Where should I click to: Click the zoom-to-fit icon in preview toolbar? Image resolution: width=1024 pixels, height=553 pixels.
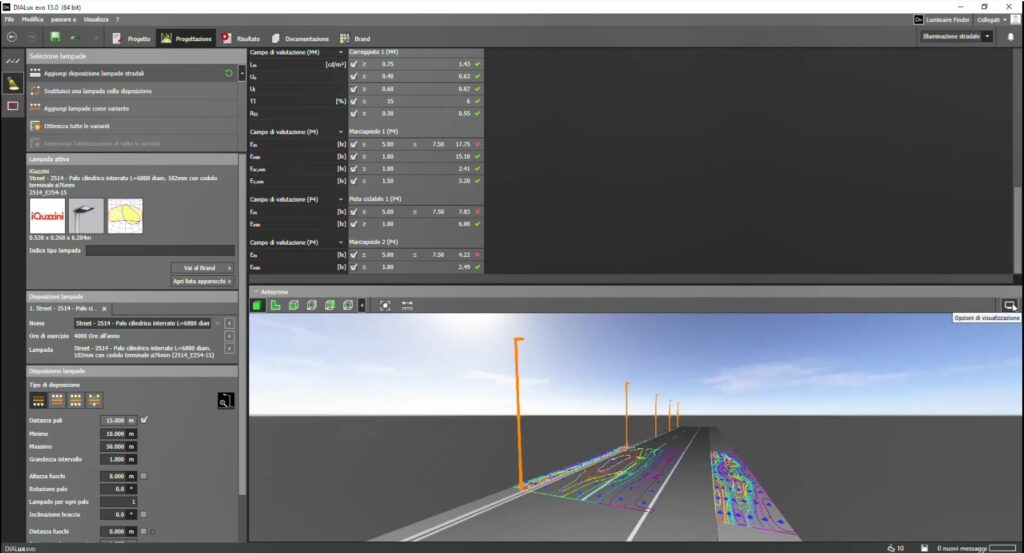[x=385, y=305]
